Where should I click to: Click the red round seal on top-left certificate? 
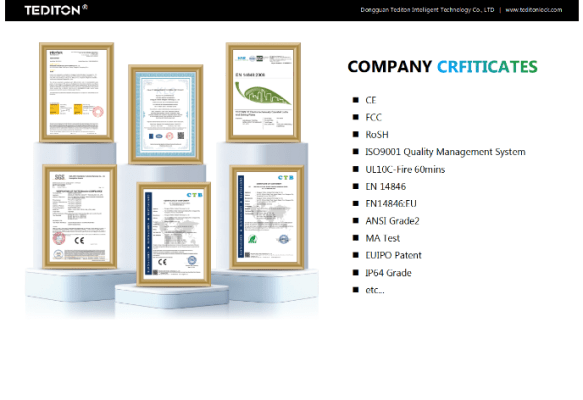coord(98,112)
